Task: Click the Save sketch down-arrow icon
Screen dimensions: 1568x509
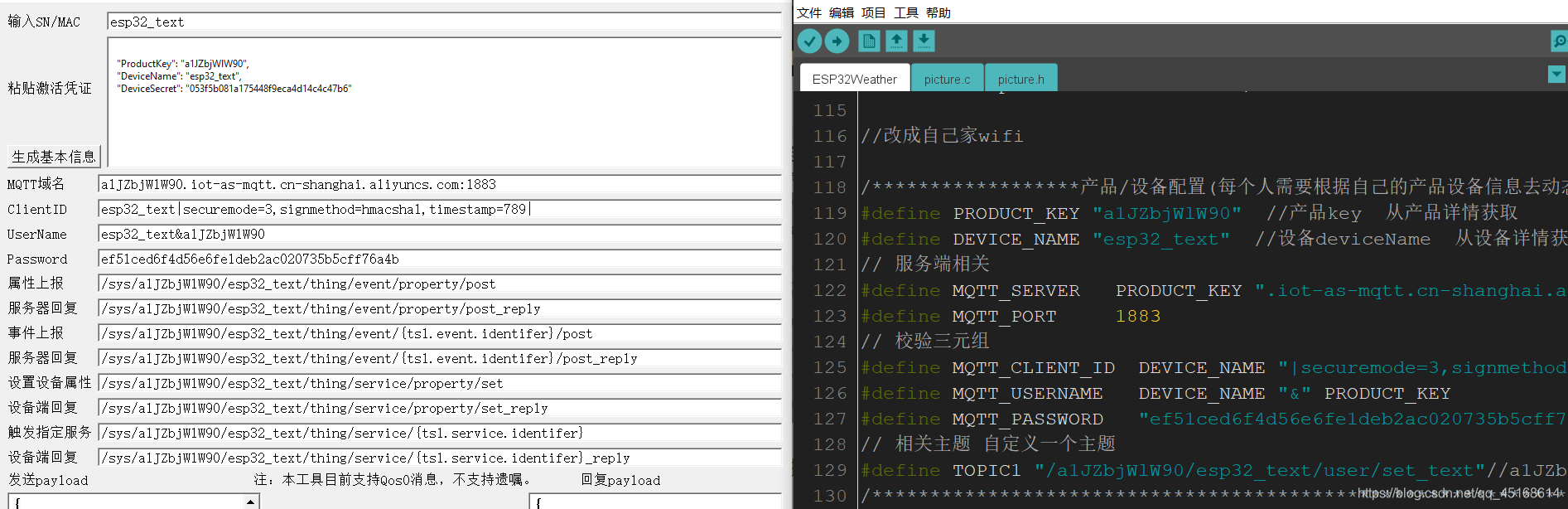Action: pos(924,41)
